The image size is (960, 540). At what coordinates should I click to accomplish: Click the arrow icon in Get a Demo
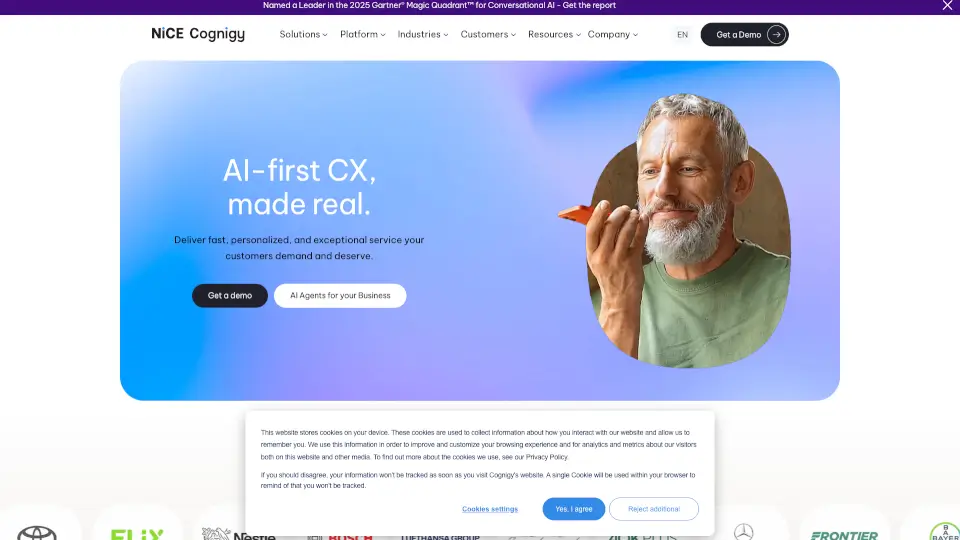pyautogui.click(x=776, y=35)
